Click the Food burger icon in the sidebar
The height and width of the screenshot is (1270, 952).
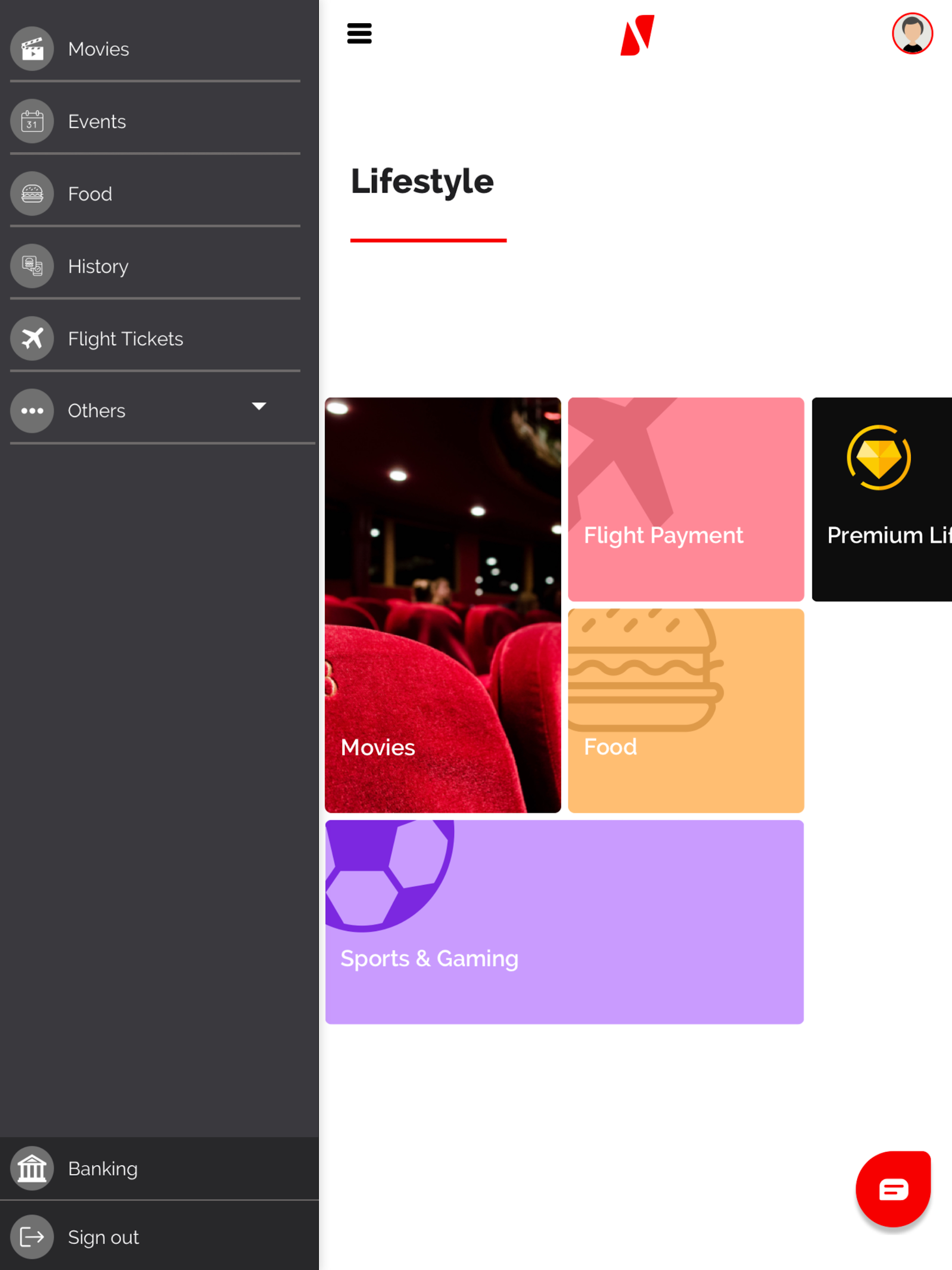[x=32, y=193]
